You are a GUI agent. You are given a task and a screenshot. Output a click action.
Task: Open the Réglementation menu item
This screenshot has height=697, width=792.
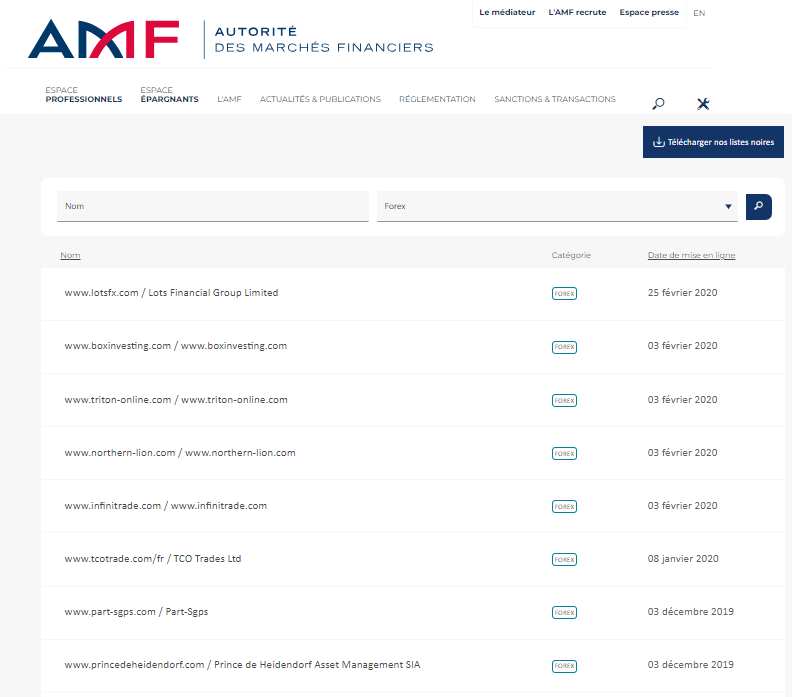[x=437, y=99]
